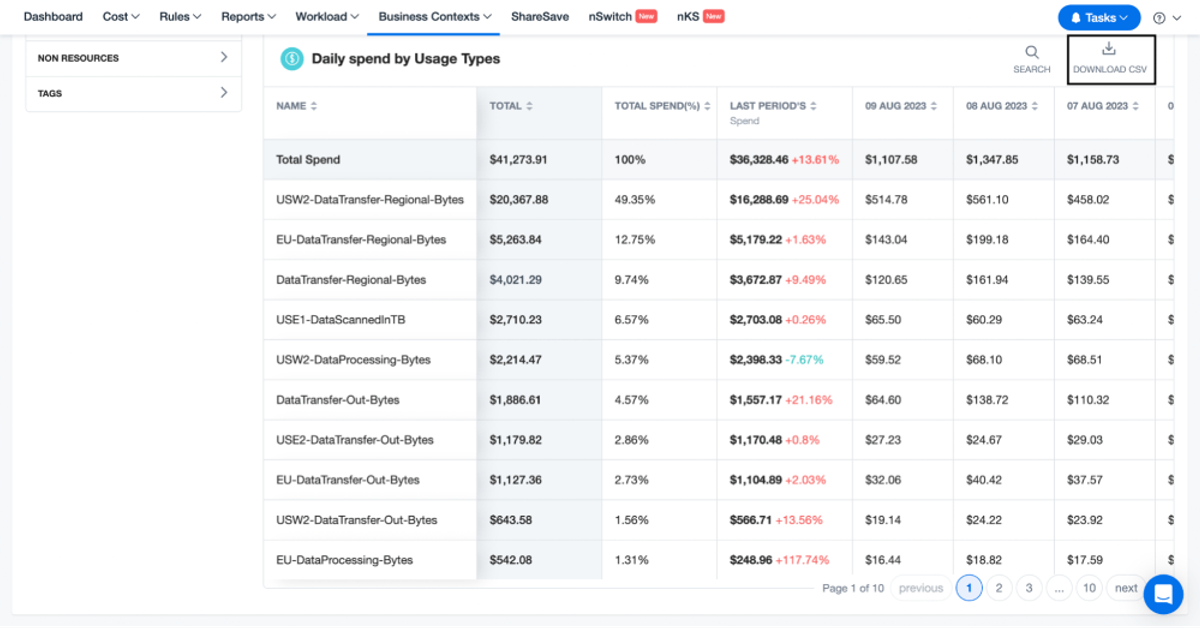Image resolution: width=1200 pixels, height=628 pixels.
Task: Expand the NON RESOURCES section
Action: click(133, 58)
